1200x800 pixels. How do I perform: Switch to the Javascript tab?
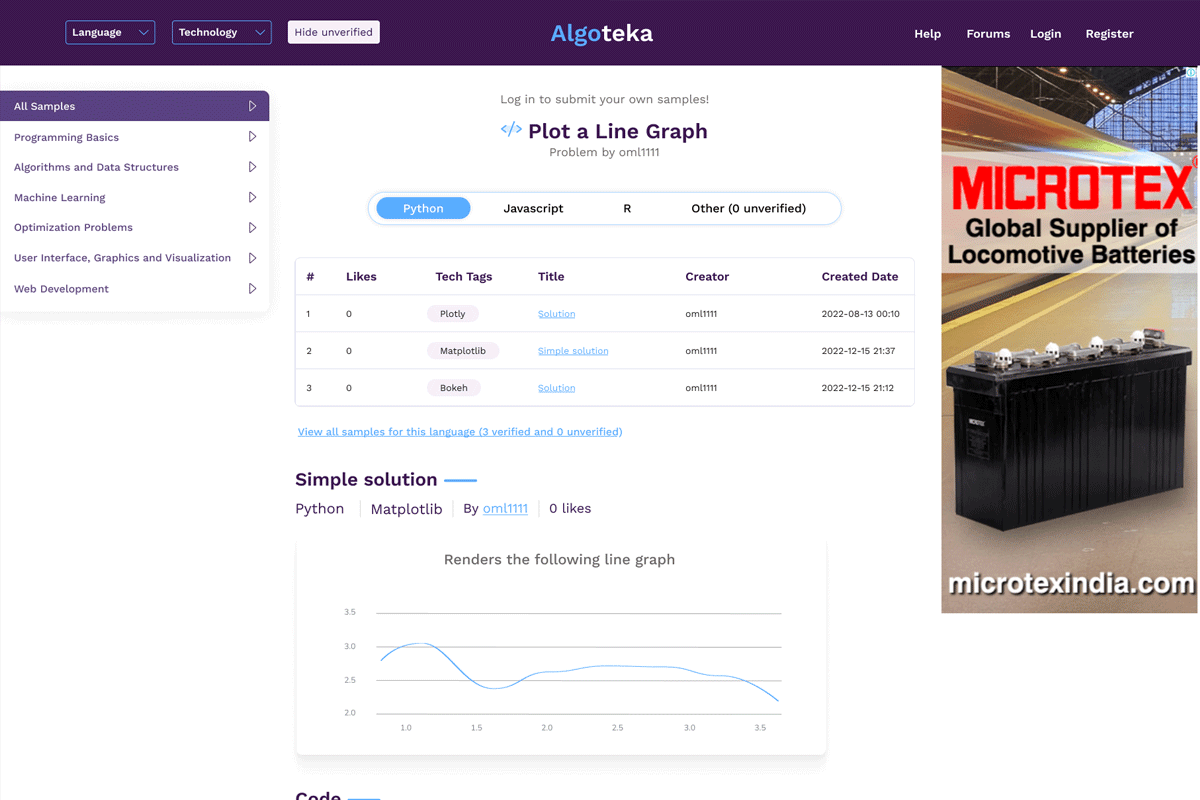click(x=533, y=209)
